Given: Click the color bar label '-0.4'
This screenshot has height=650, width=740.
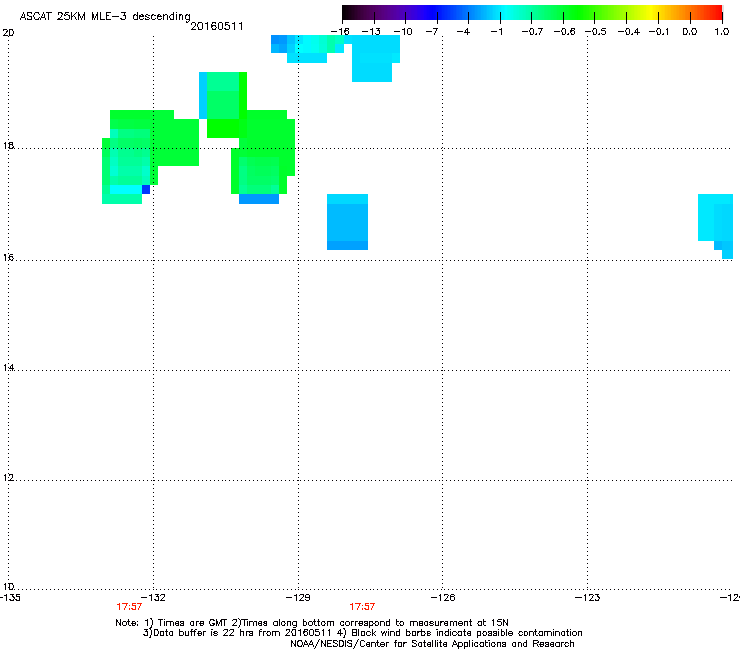Looking at the screenshot, I should click(629, 32).
